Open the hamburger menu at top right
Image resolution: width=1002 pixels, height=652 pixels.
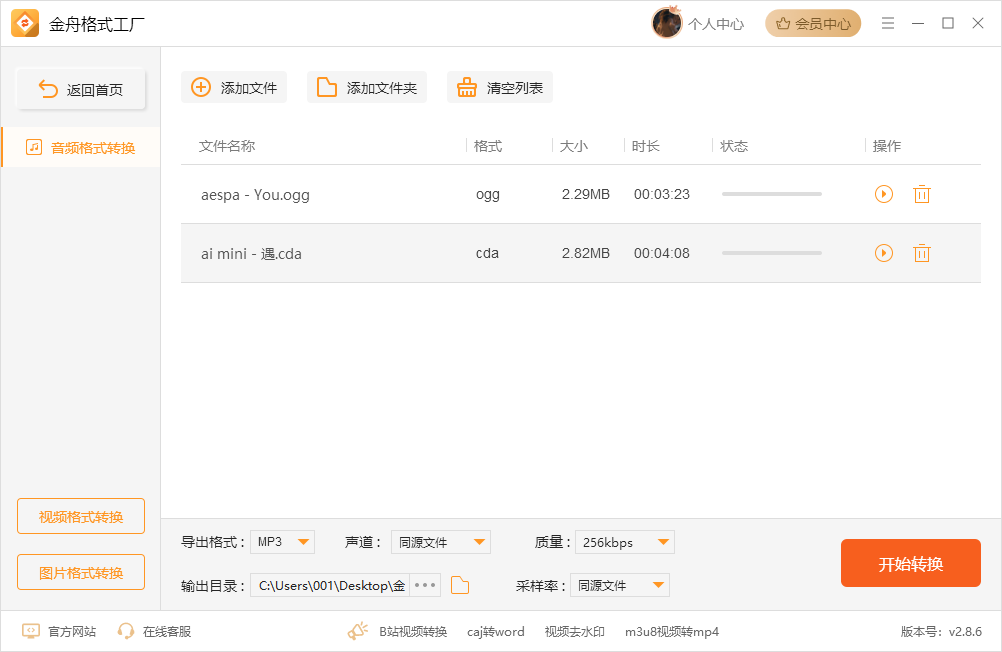tap(887, 23)
